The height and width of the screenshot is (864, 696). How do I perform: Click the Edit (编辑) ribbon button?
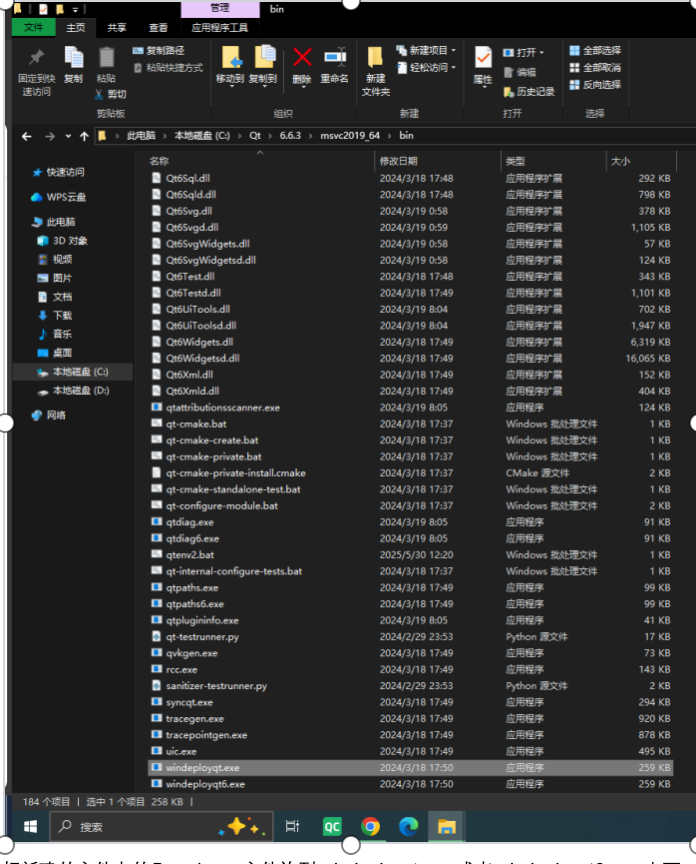(520, 72)
